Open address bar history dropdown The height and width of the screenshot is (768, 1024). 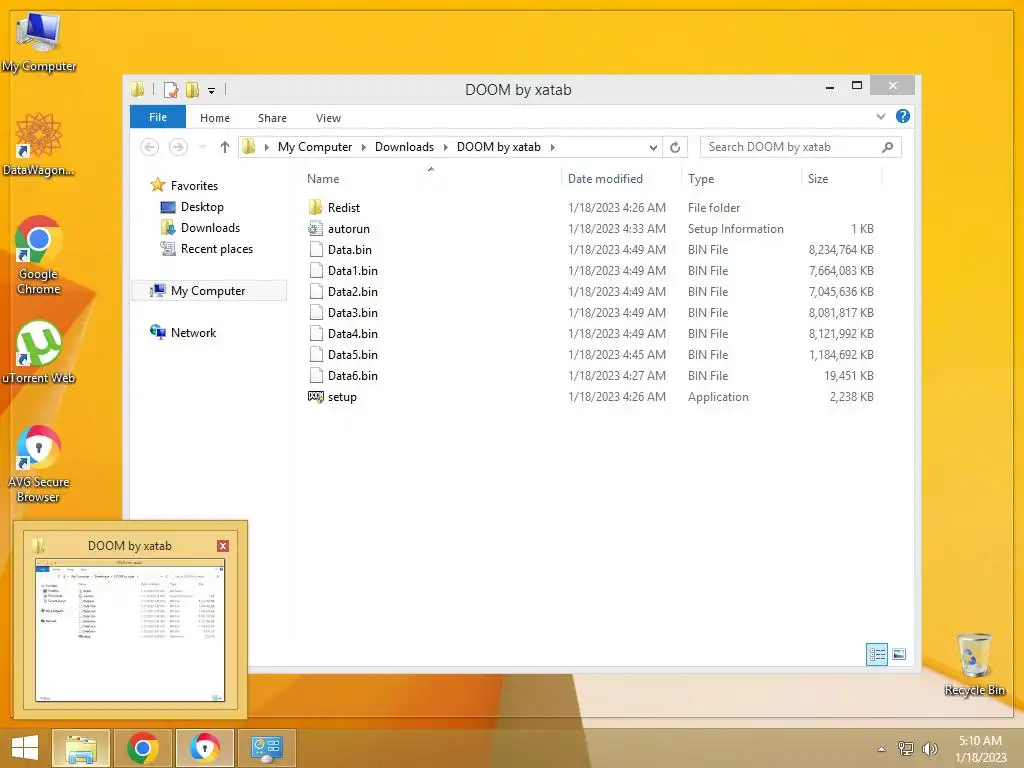click(653, 148)
